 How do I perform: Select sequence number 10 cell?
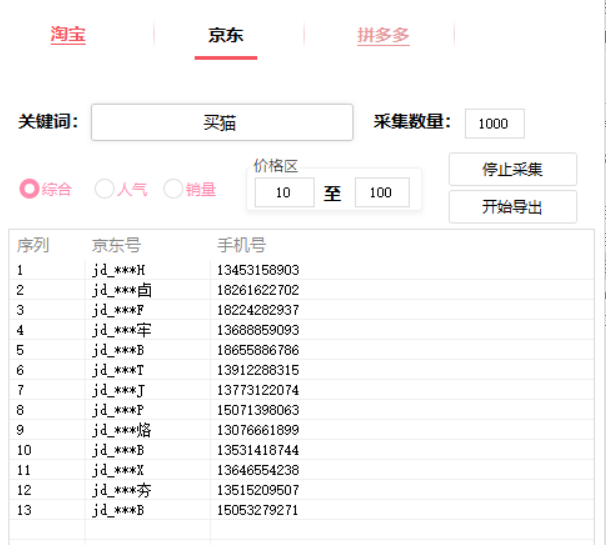click(24, 450)
